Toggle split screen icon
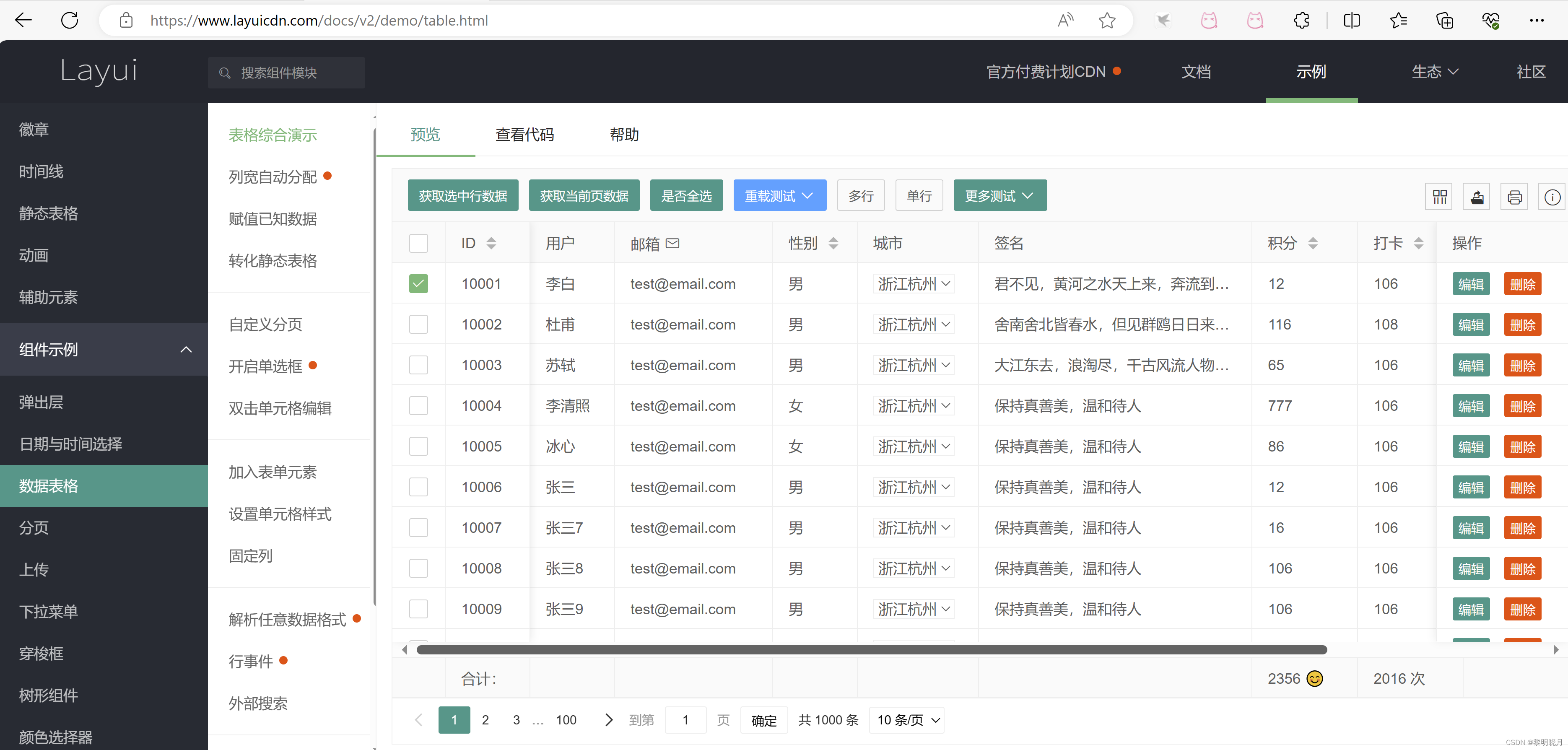 click(1351, 21)
